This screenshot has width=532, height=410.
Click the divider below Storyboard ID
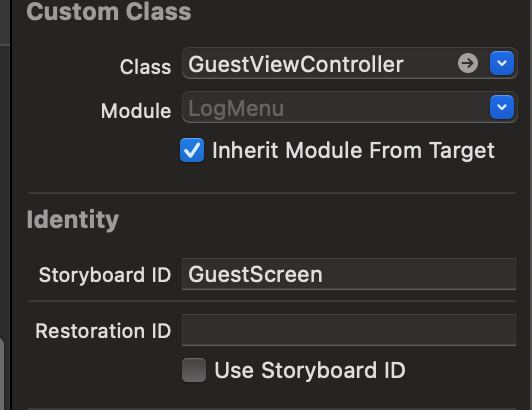coord(272,301)
